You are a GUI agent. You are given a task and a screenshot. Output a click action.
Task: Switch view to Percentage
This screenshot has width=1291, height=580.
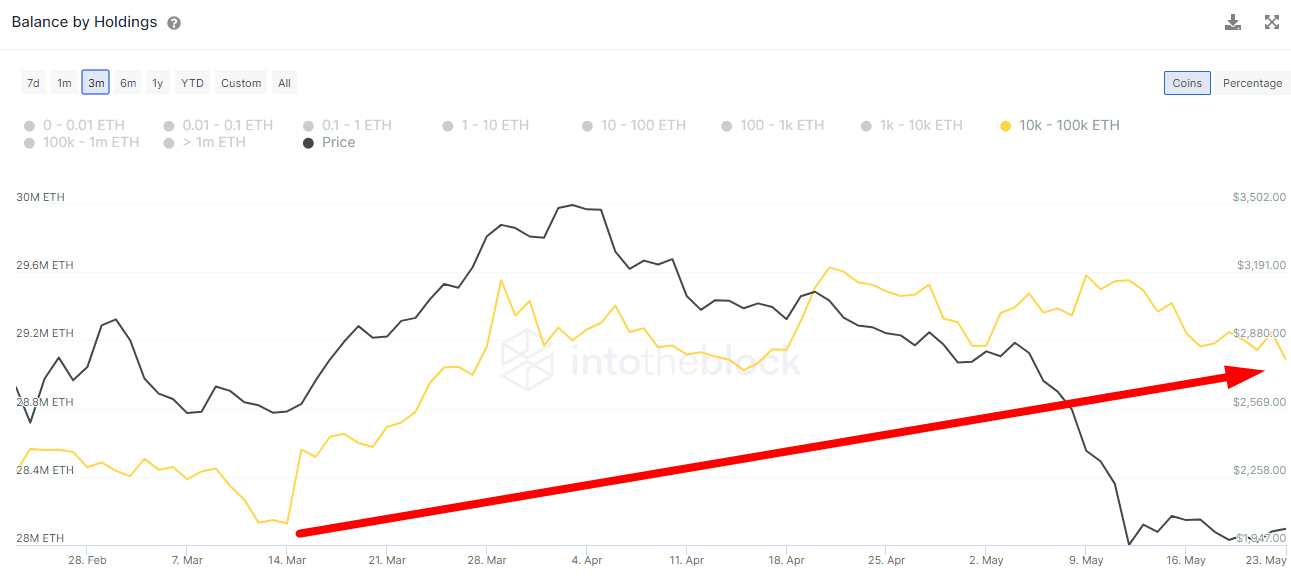[1252, 83]
